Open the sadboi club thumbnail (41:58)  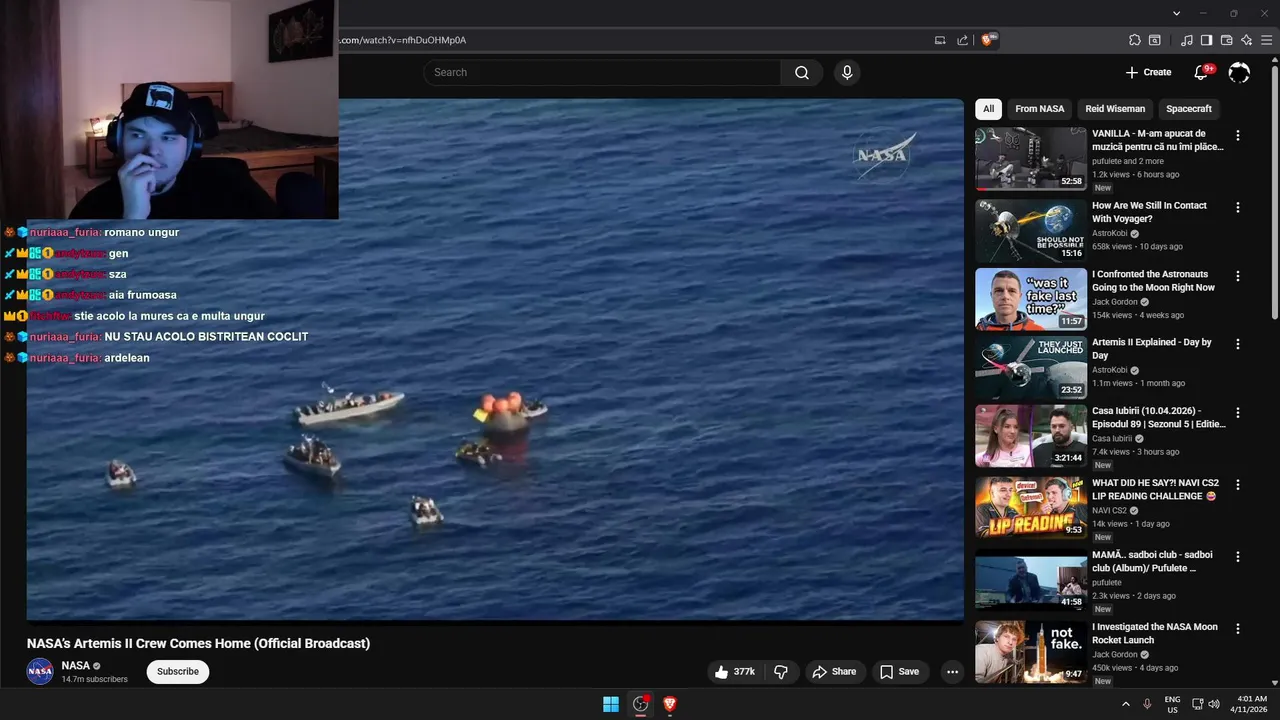[x=1030, y=579]
